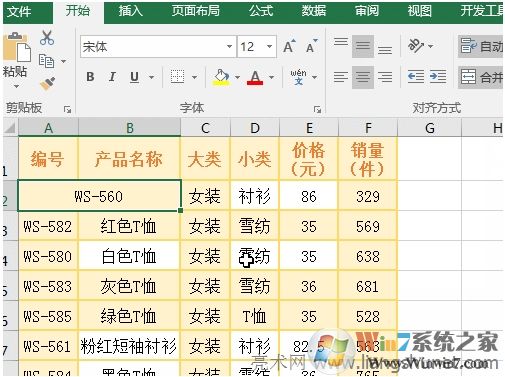
Task: Click the Copy icon
Action: point(46,61)
